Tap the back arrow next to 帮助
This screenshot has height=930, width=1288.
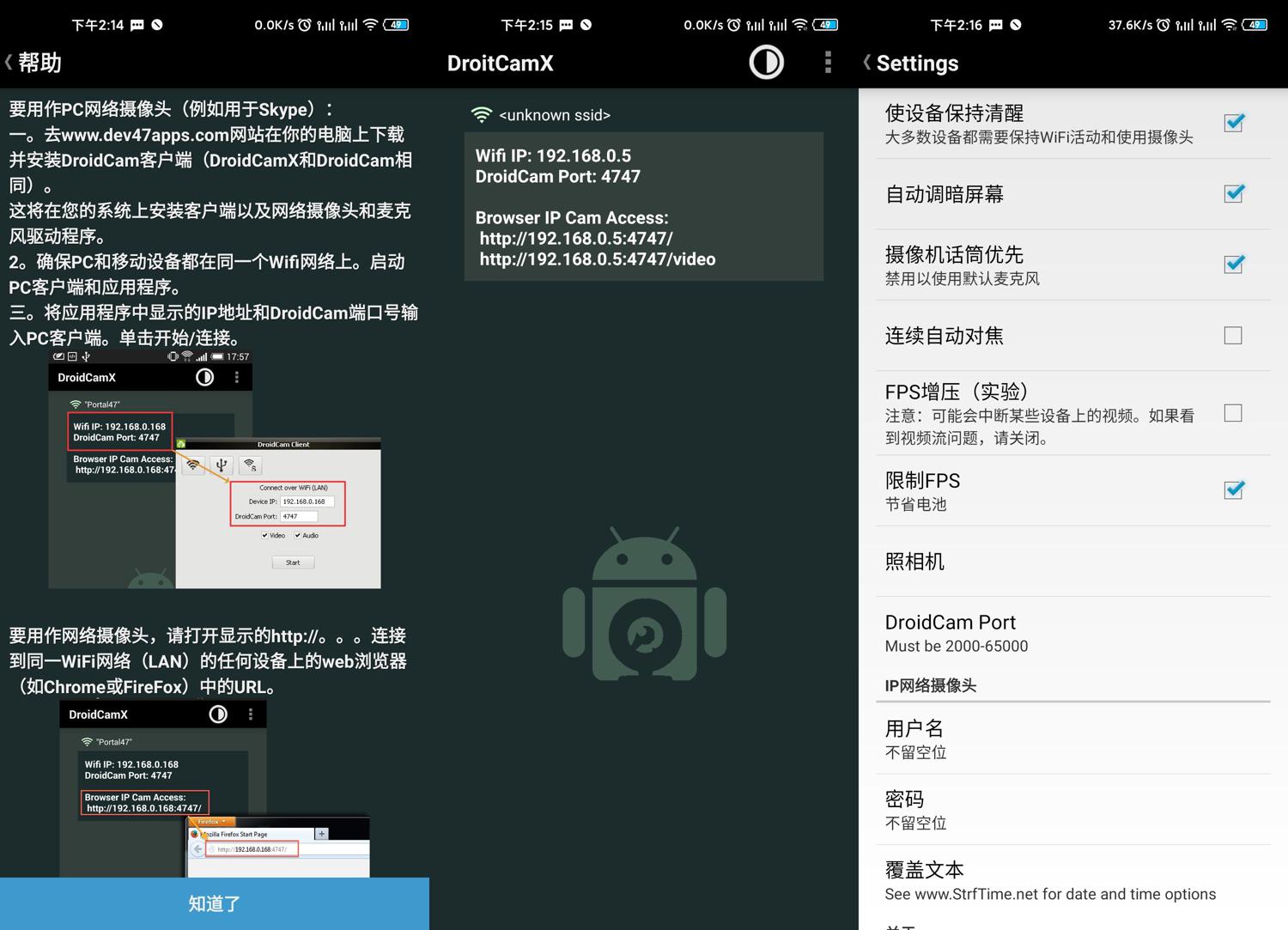click(10, 63)
